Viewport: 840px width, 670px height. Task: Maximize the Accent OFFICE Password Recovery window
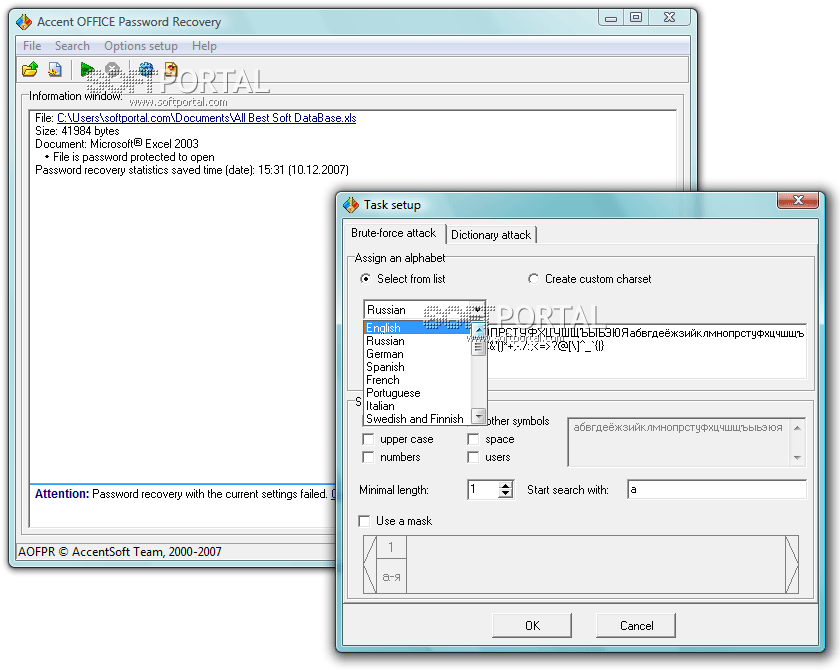[x=636, y=17]
